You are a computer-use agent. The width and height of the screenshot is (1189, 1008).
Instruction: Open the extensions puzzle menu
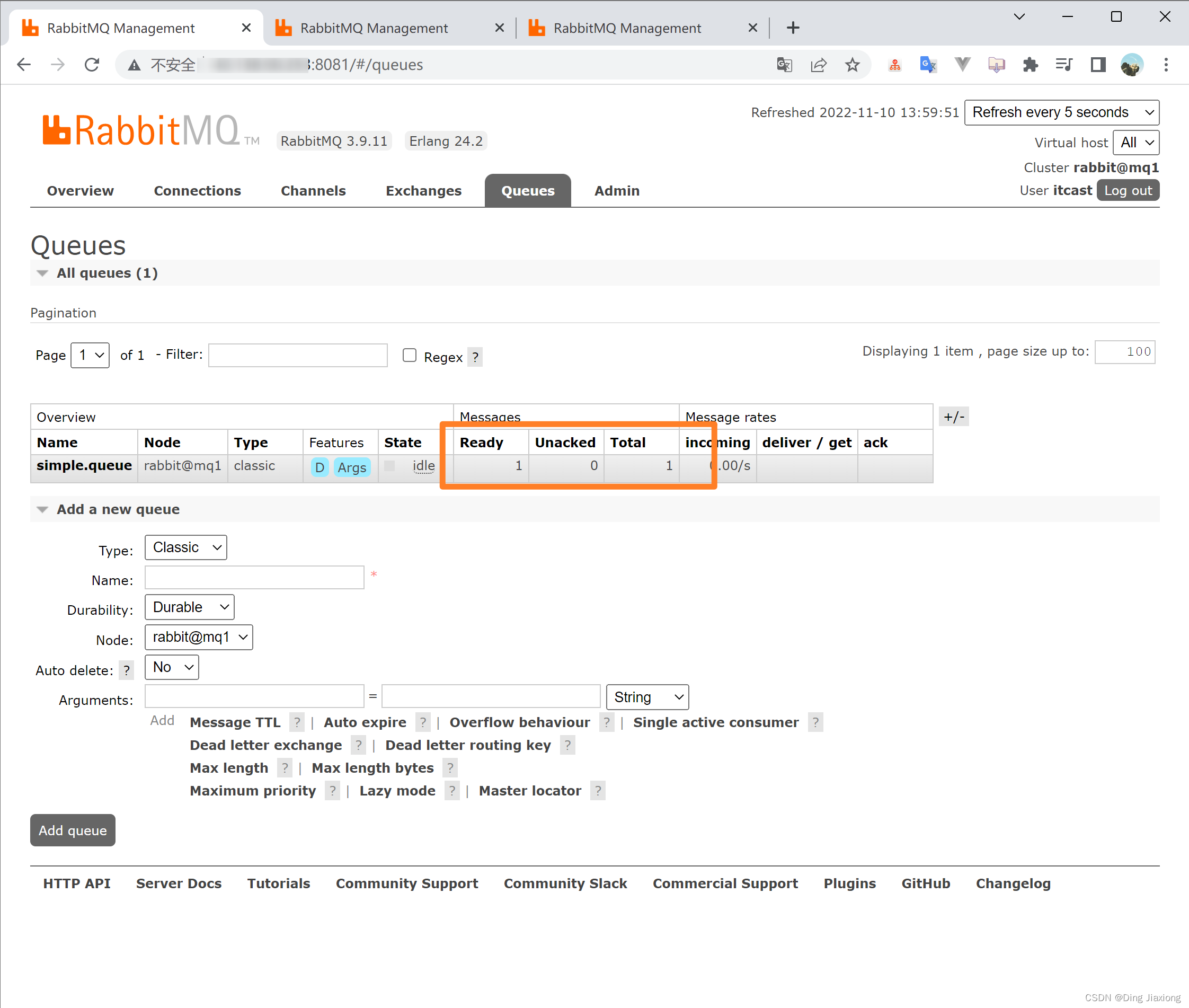(x=1030, y=65)
